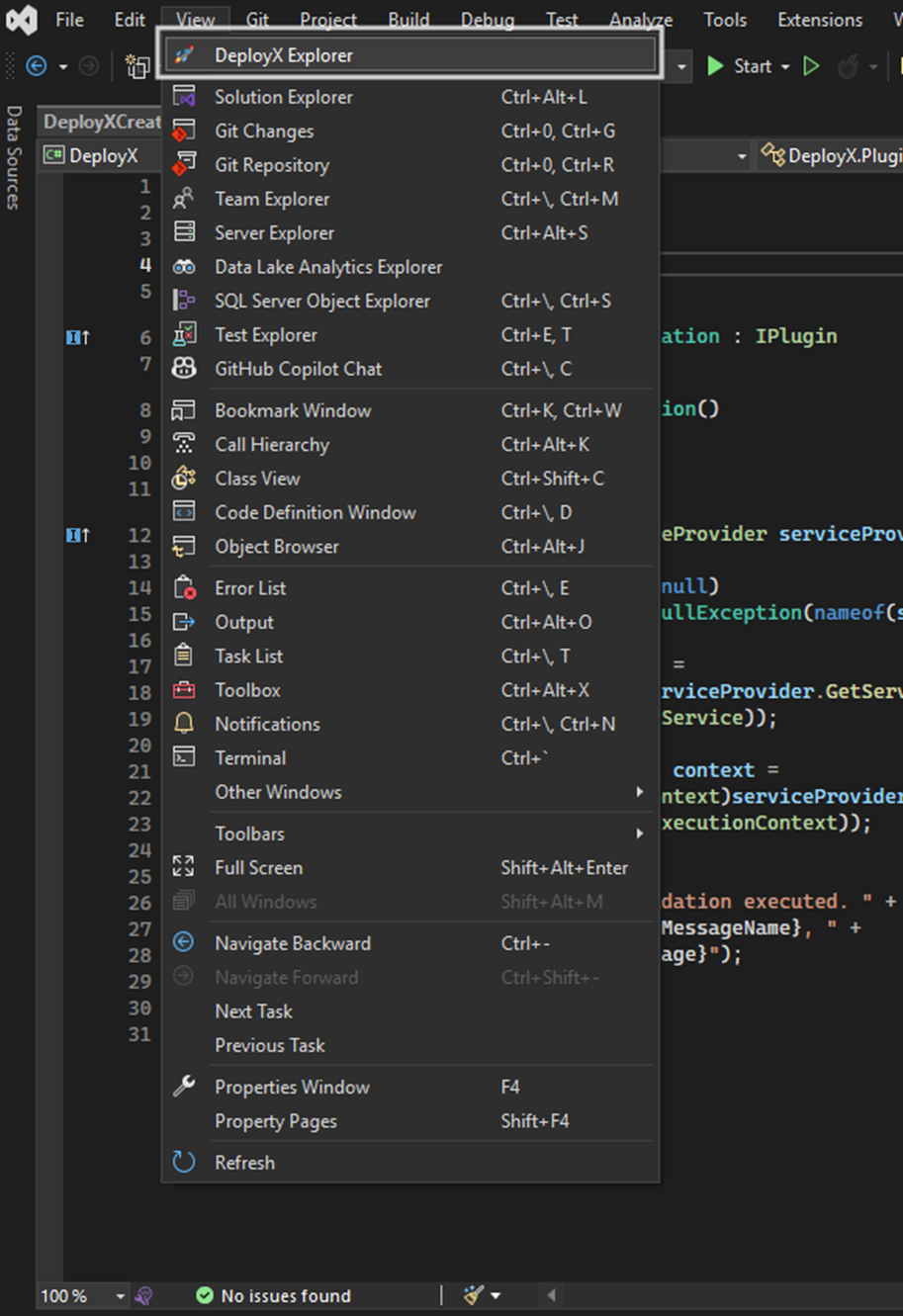Open the Edit menu

click(130, 20)
